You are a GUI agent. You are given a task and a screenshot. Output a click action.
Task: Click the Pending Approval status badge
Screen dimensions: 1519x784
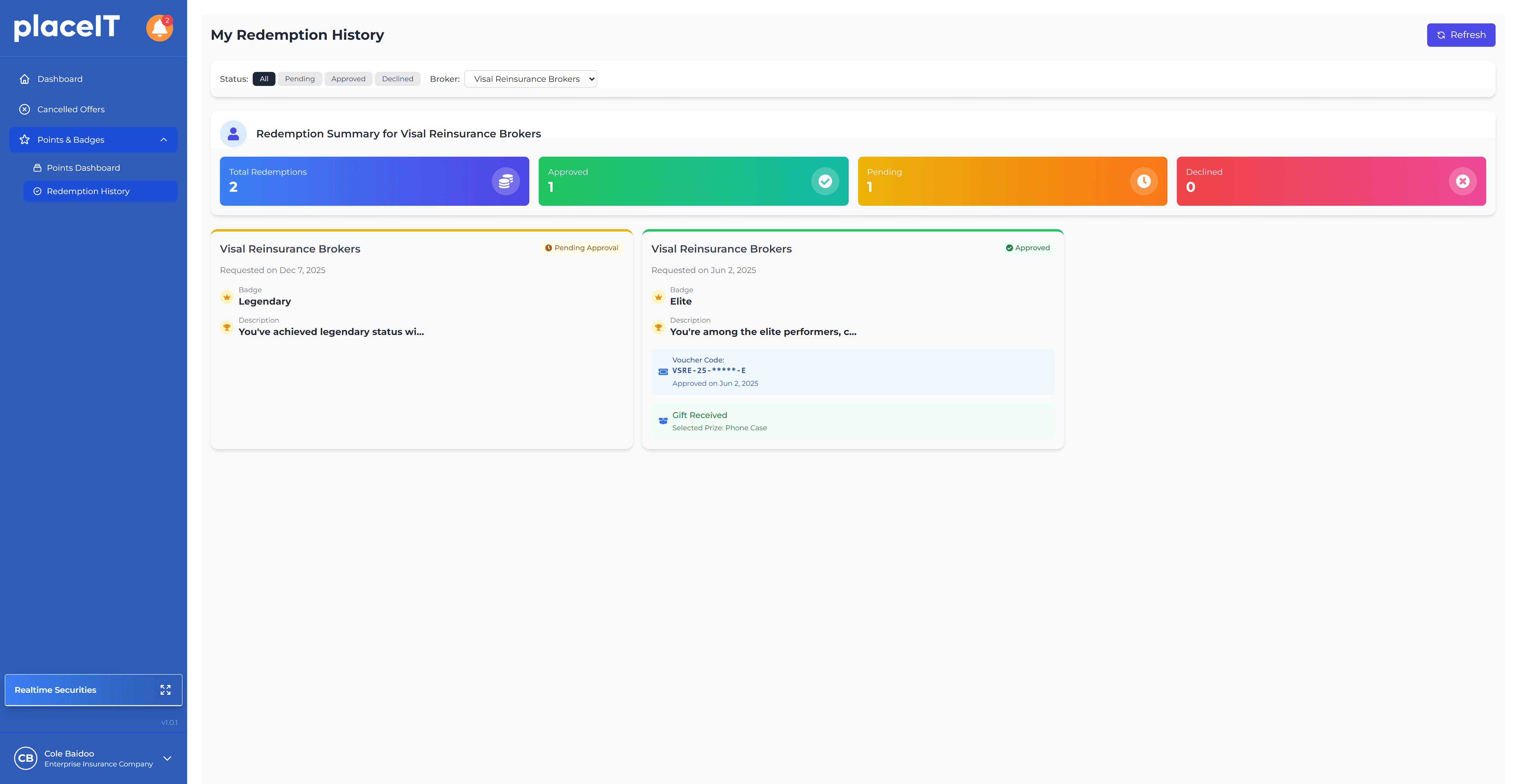pyautogui.click(x=581, y=248)
